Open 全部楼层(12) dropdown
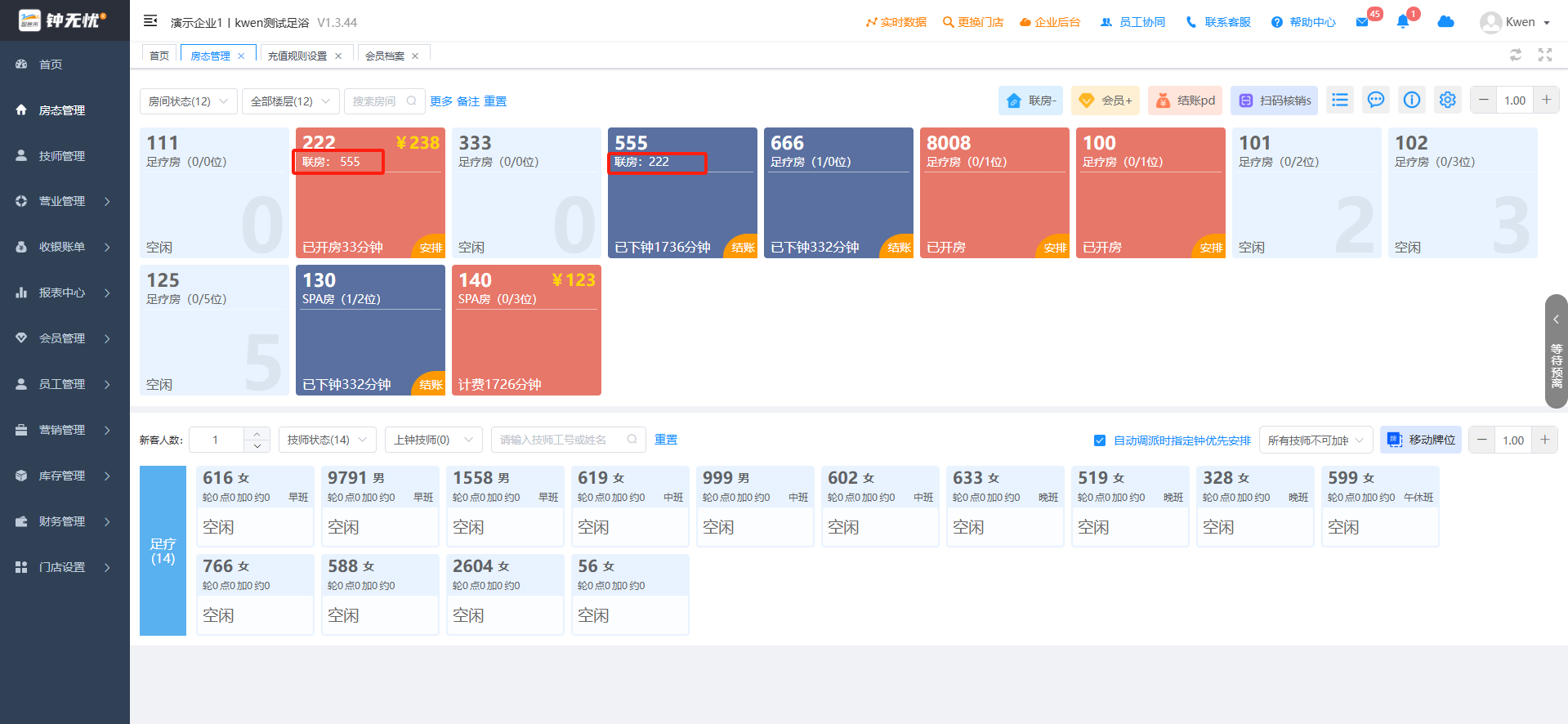 [291, 101]
